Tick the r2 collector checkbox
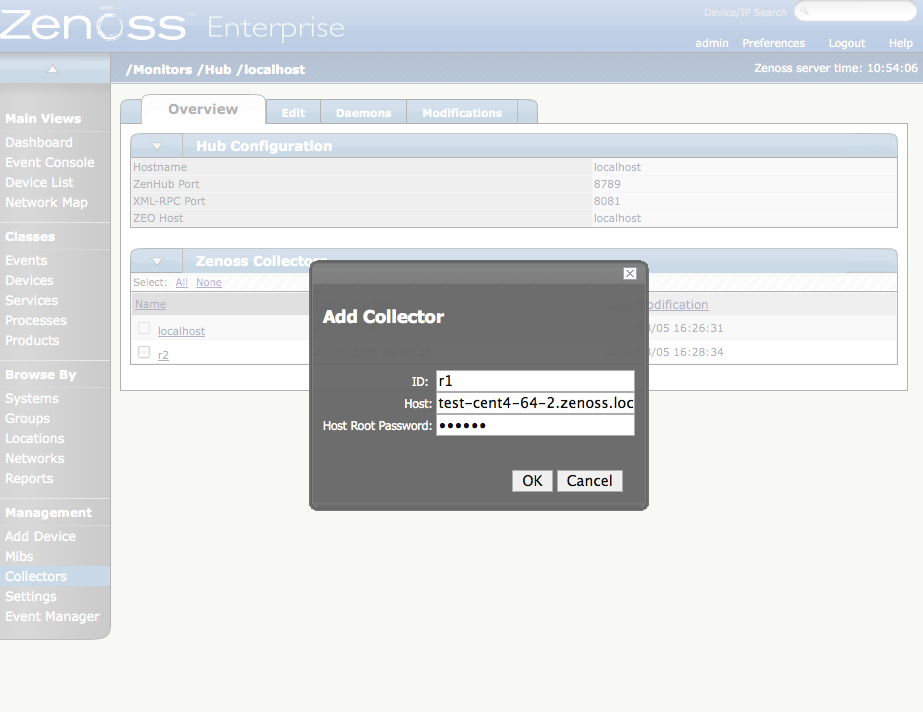The height and width of the screenshot is (712, 923). point(144,352)
